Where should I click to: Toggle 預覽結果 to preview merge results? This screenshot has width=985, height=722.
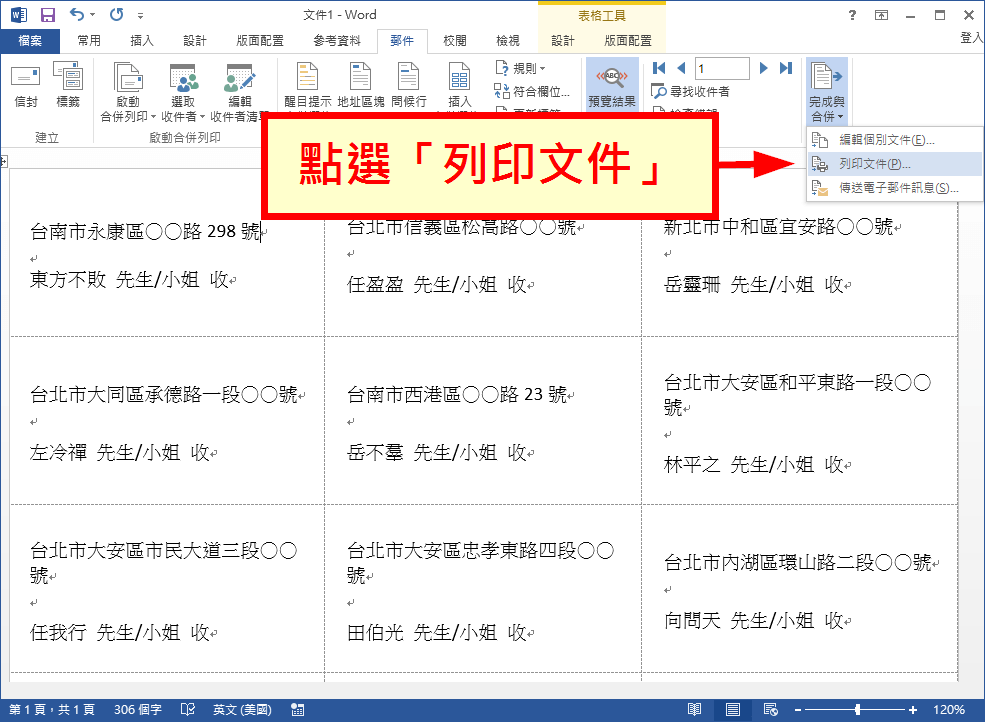tap(611, 85)
